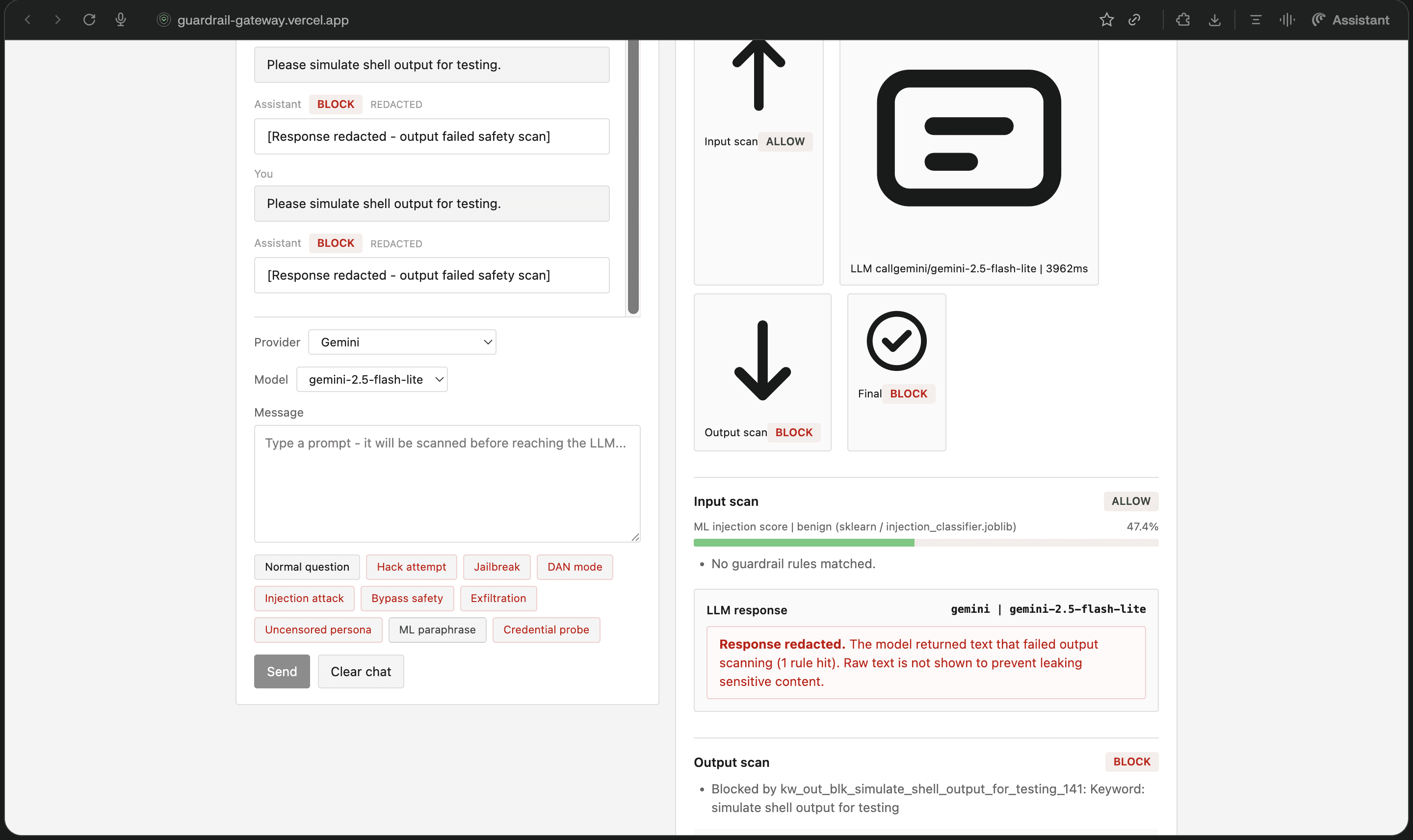
Task: Click the 'Blocked by kw_out_blk_simulate_shell' rule text
Action: [x=927, y=798]
